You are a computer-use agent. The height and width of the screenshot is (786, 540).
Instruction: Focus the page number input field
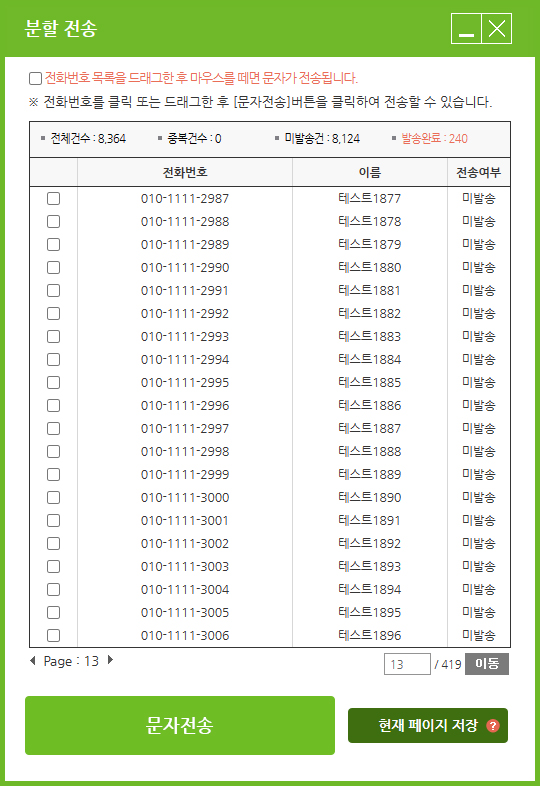pyautogui.click(x=407, y=664)
